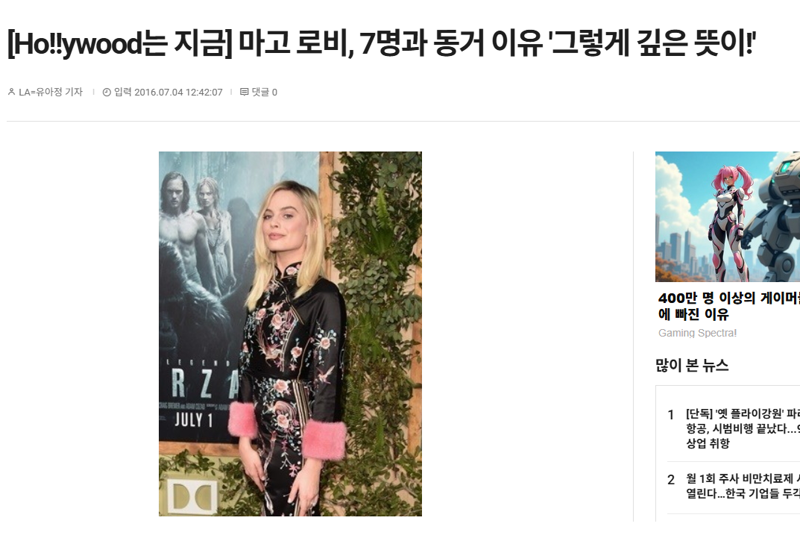Screen dimensions: 800x547
Task: Click the rank number 2 in the popular news list
Action: 671,480
